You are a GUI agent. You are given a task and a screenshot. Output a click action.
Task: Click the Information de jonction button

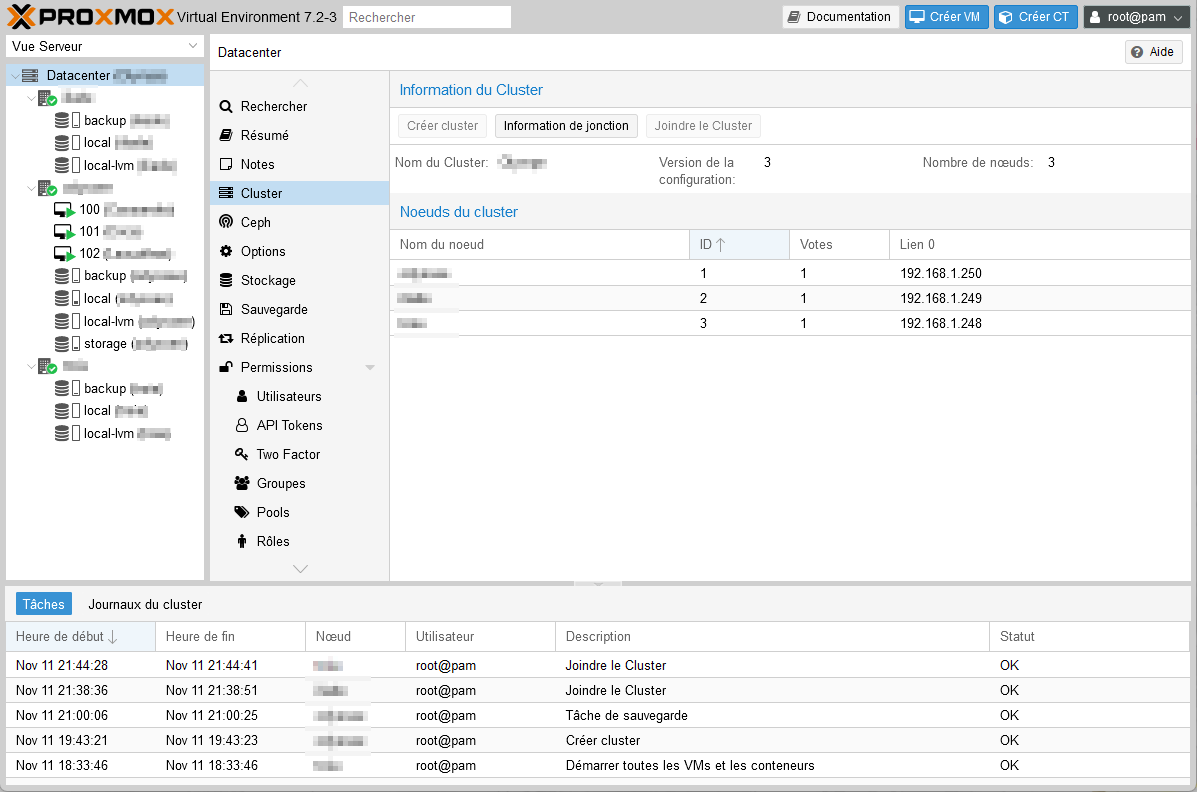pos(566,126)
